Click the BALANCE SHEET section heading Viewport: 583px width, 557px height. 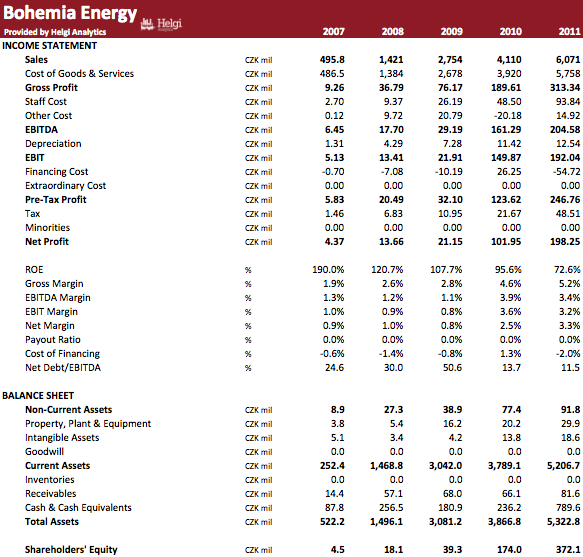(x=38, y=396)
